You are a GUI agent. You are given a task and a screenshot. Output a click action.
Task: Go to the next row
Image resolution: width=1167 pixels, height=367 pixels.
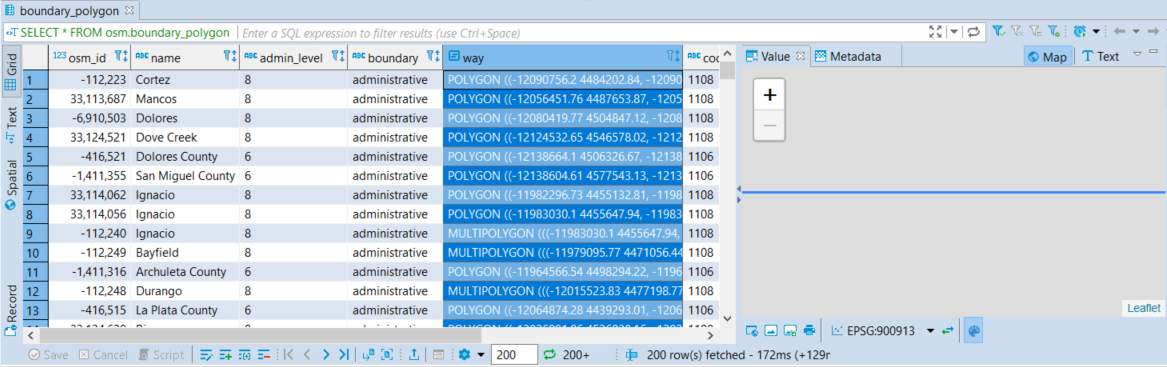325,355
